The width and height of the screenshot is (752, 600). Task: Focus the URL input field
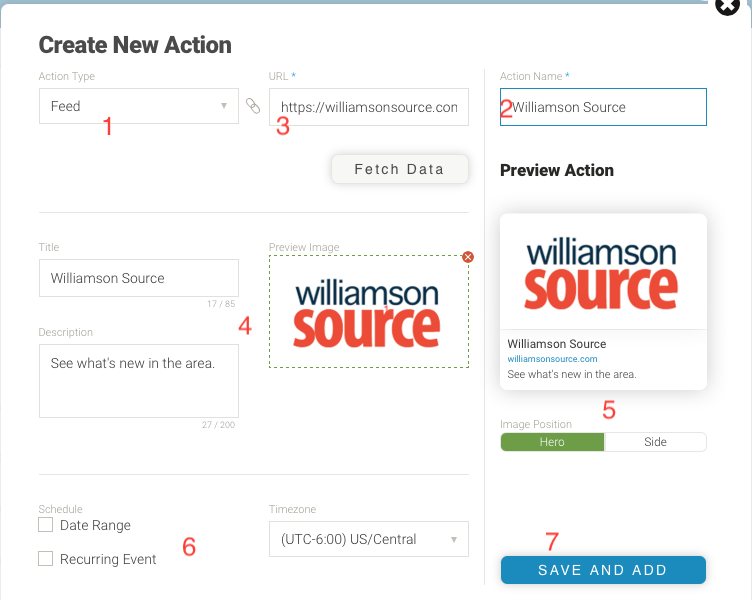point(368,107)
